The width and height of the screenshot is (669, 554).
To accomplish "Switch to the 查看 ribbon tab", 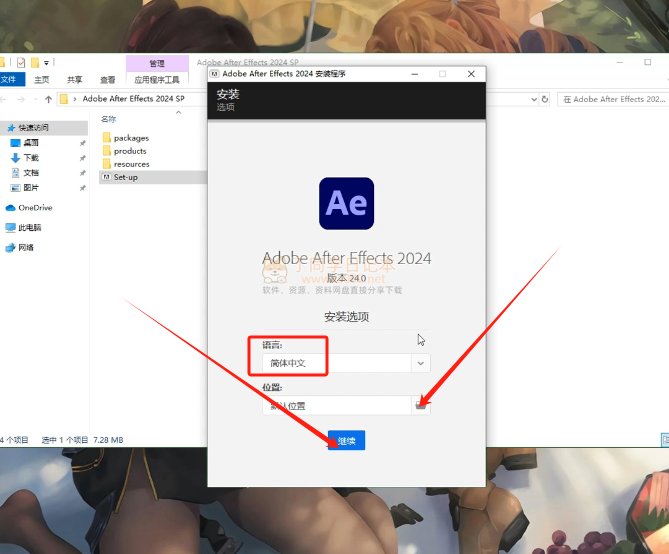I will click(108, 80).
